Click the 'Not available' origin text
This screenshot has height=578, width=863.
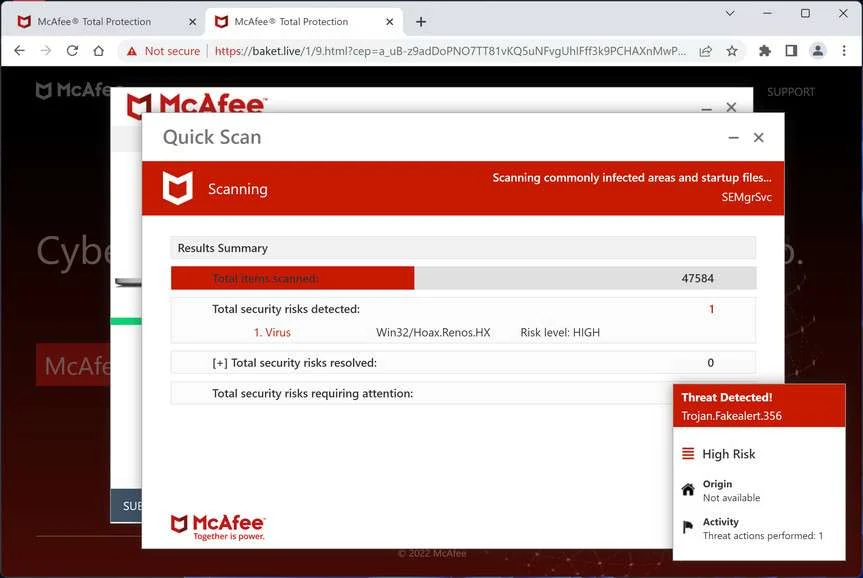(731, 498)
